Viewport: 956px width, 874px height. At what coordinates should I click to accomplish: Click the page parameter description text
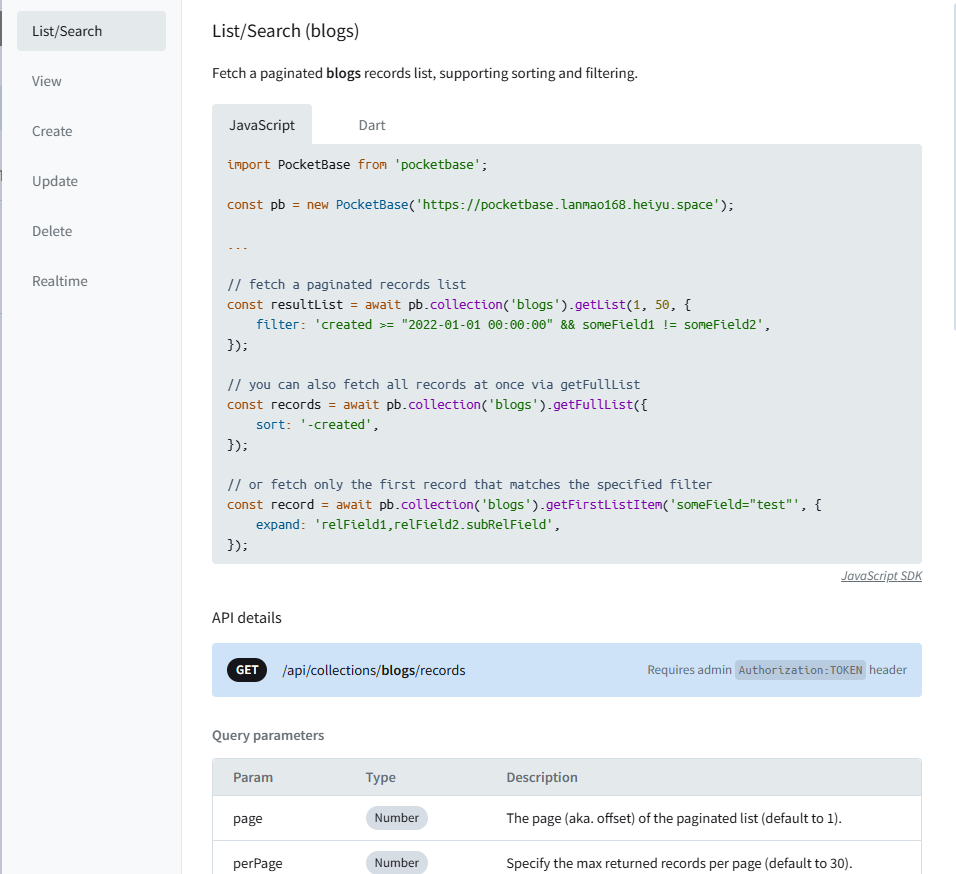(x=674, y=819)
